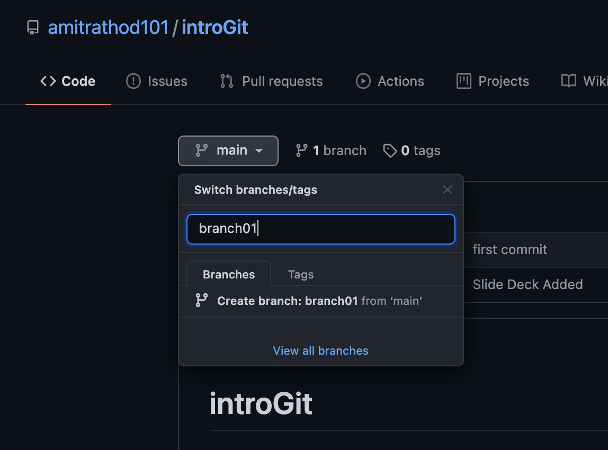Click the dropdown caret next to main
This screenshot has width=608, height=450.
pos(259,151)
